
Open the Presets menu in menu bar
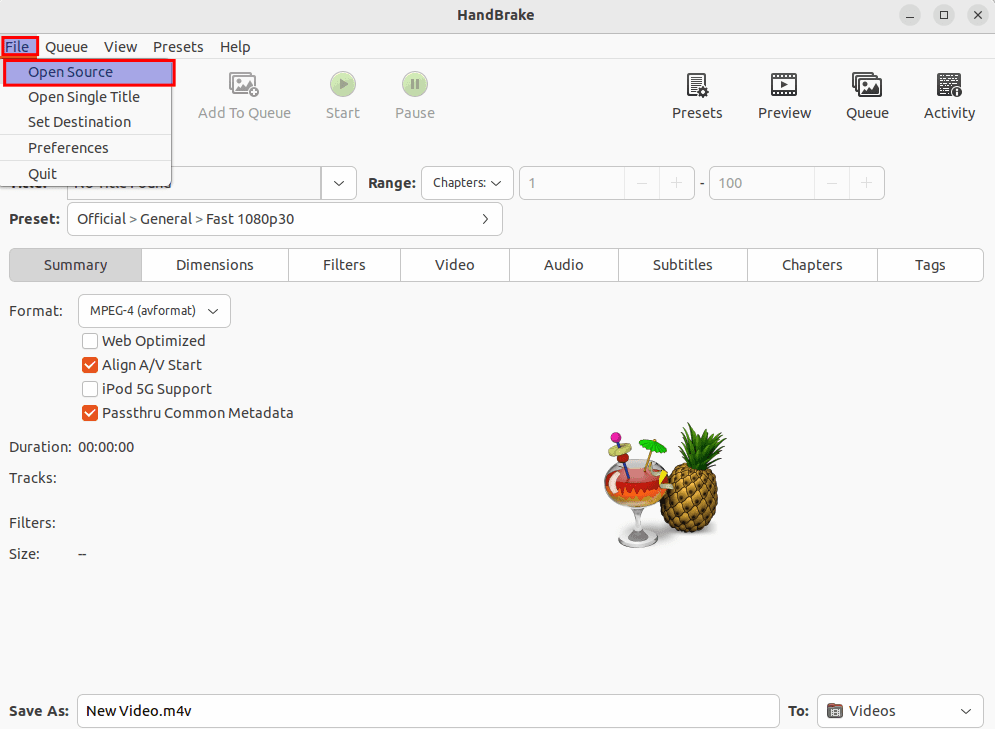(178, 47)
